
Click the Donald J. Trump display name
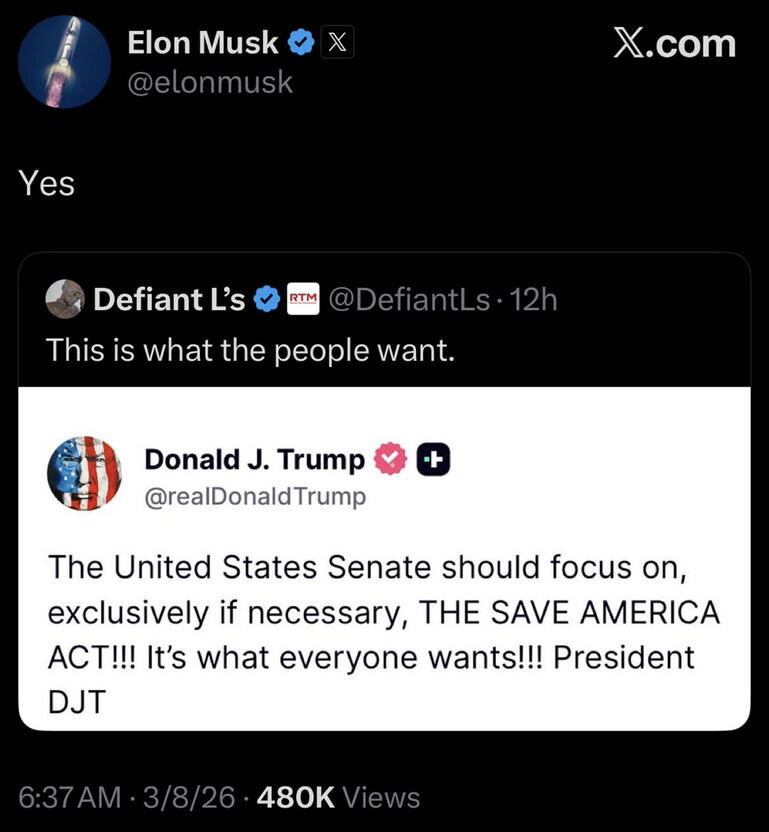pos(254,459)
